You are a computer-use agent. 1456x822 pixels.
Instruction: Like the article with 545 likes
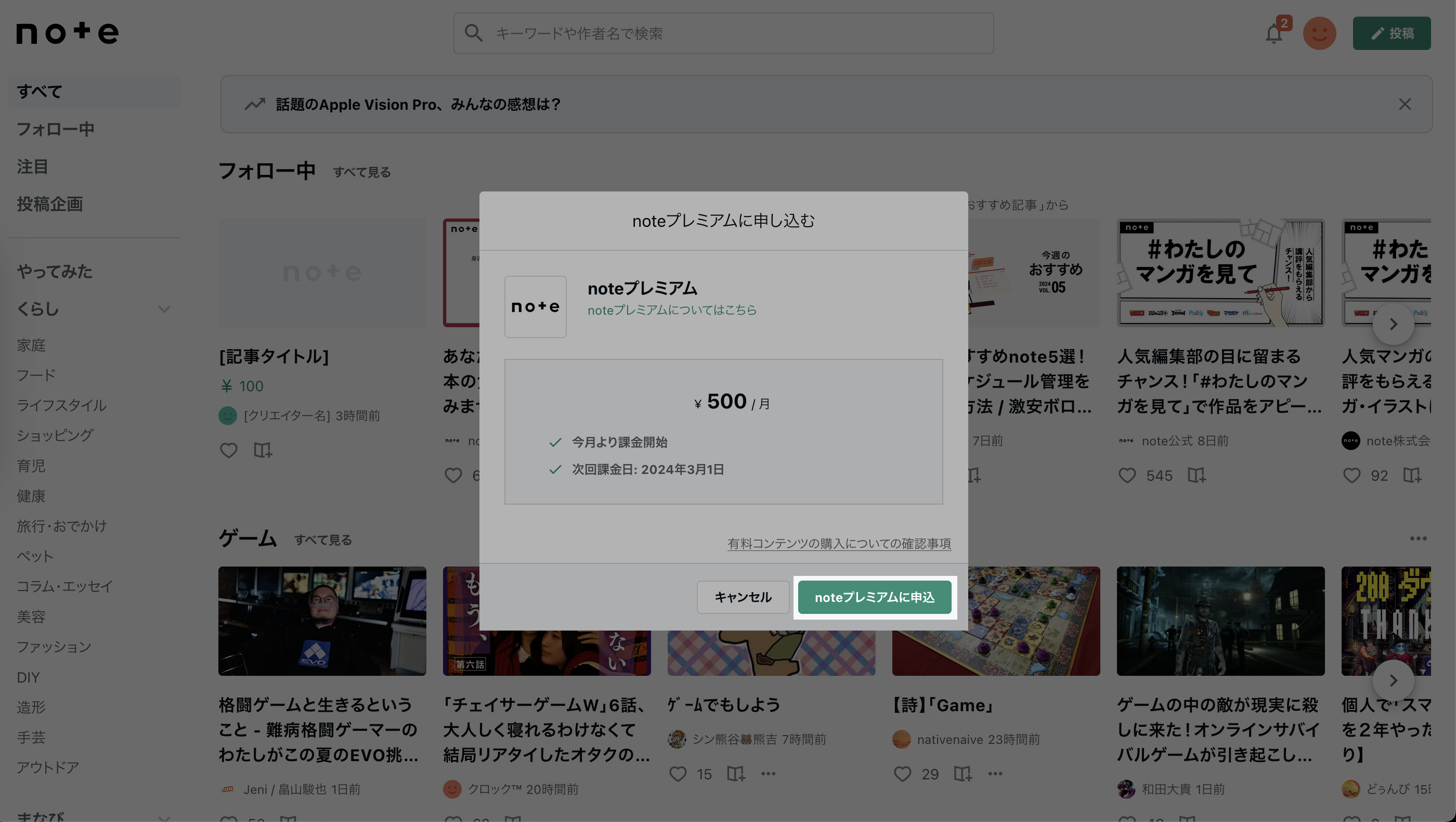(1127, 475)
